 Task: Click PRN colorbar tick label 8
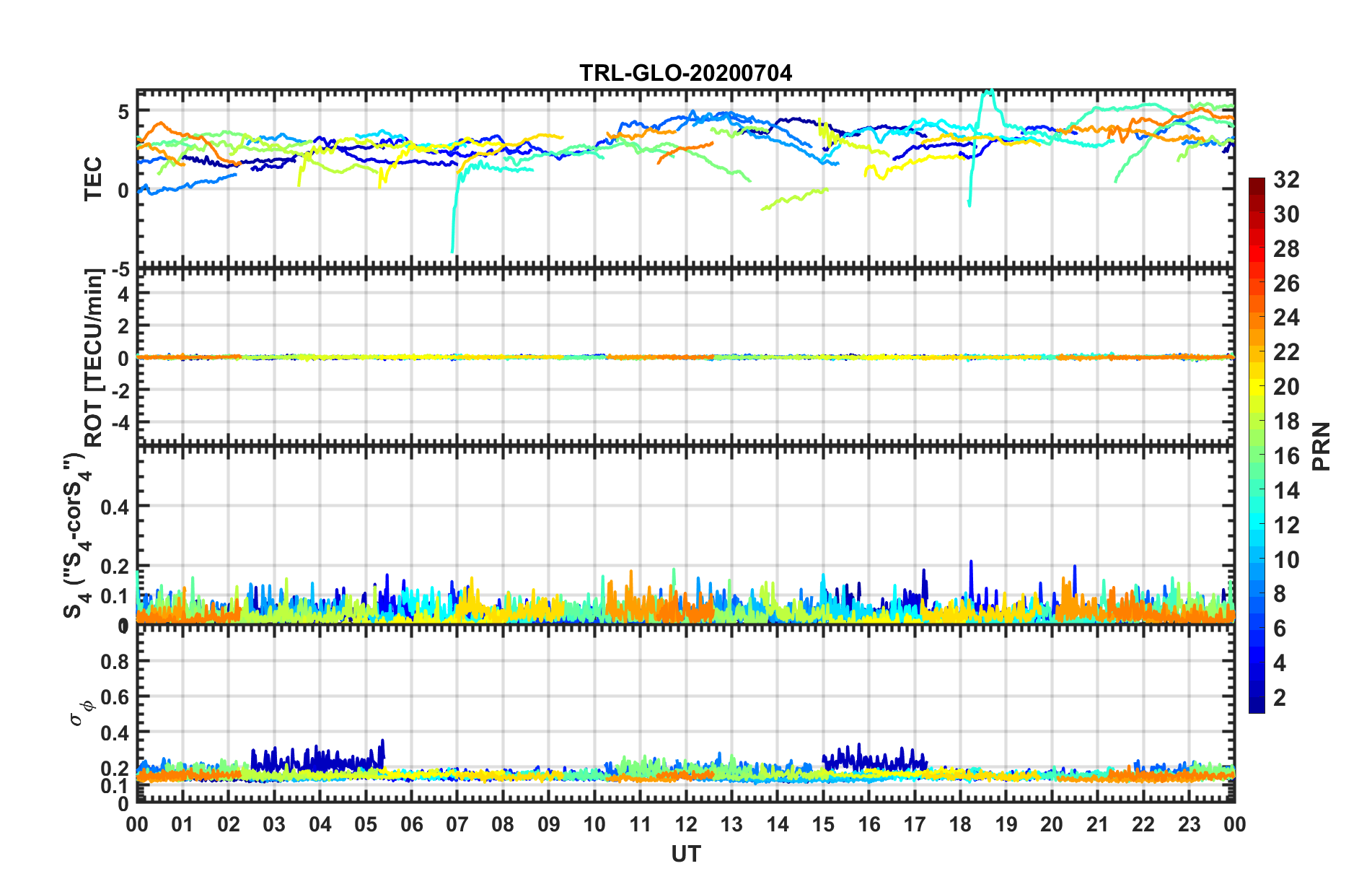pyautogui.click(x=1280, y=594)
